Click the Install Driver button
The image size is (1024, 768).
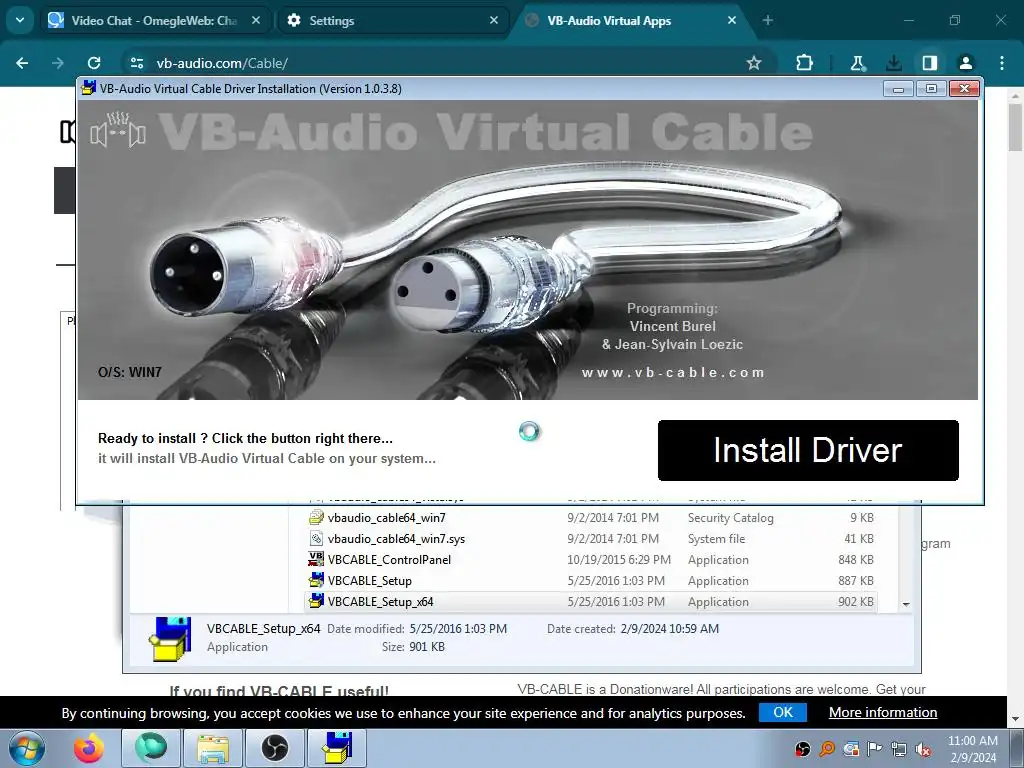[x=808, y=451]
